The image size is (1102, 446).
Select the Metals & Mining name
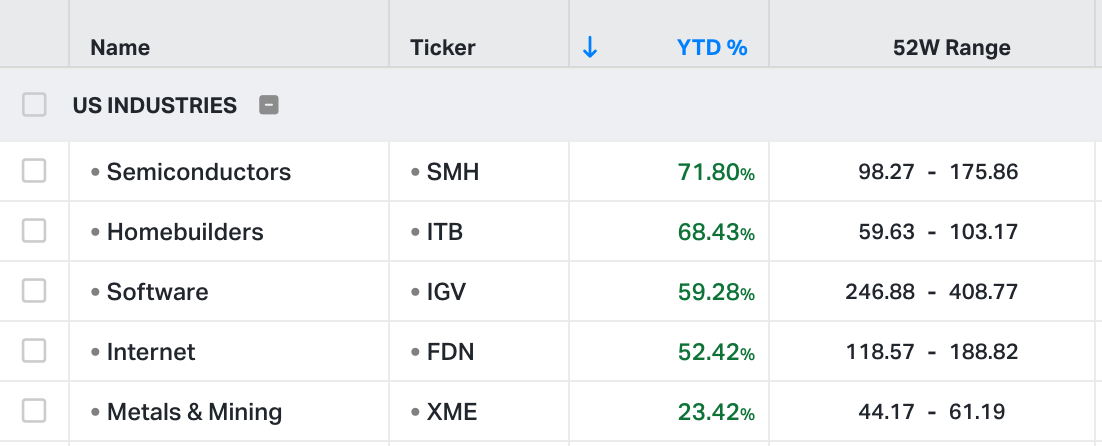tap(194, 412)
